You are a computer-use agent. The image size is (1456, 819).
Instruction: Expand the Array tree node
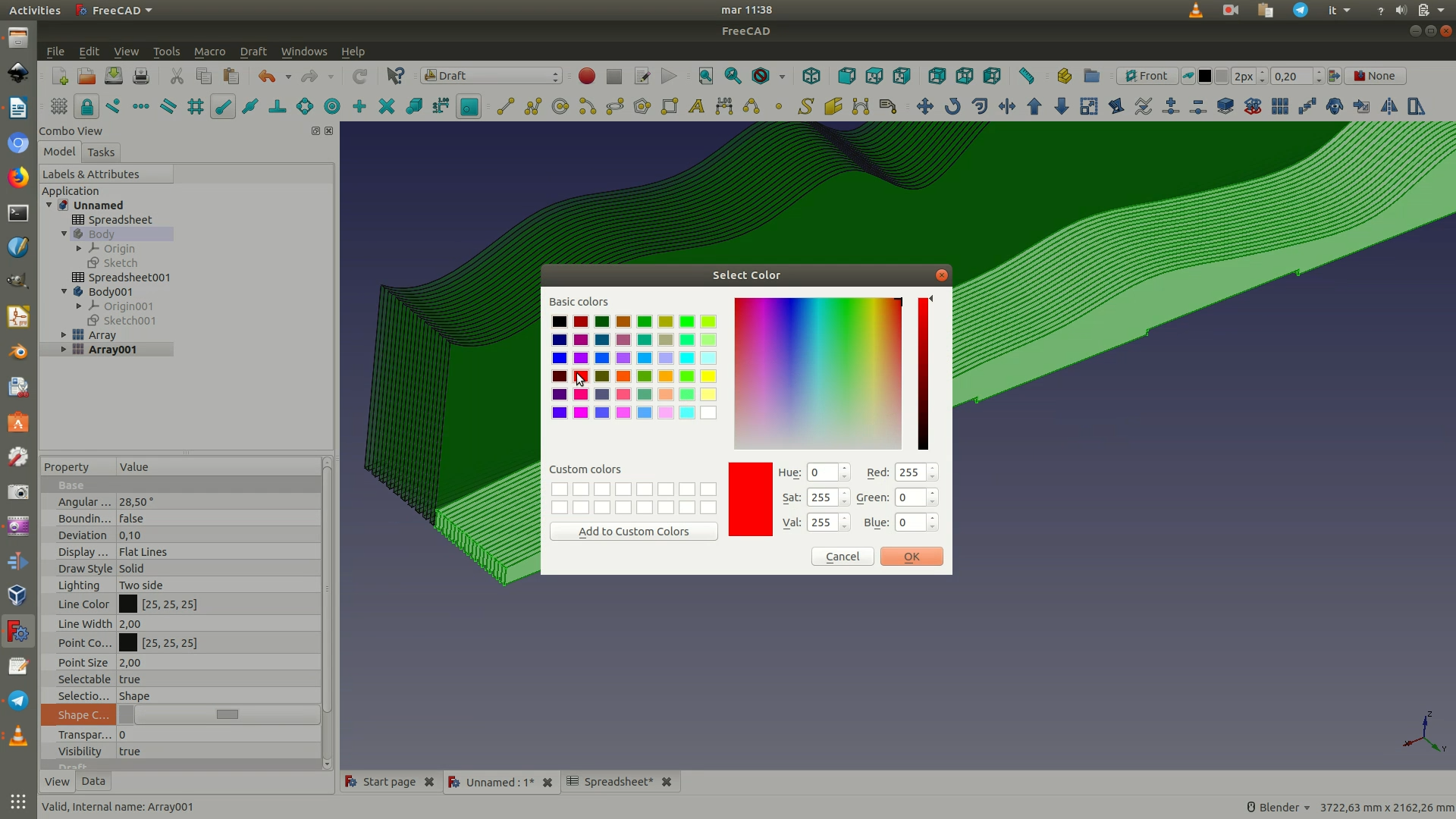coord(64,334)
